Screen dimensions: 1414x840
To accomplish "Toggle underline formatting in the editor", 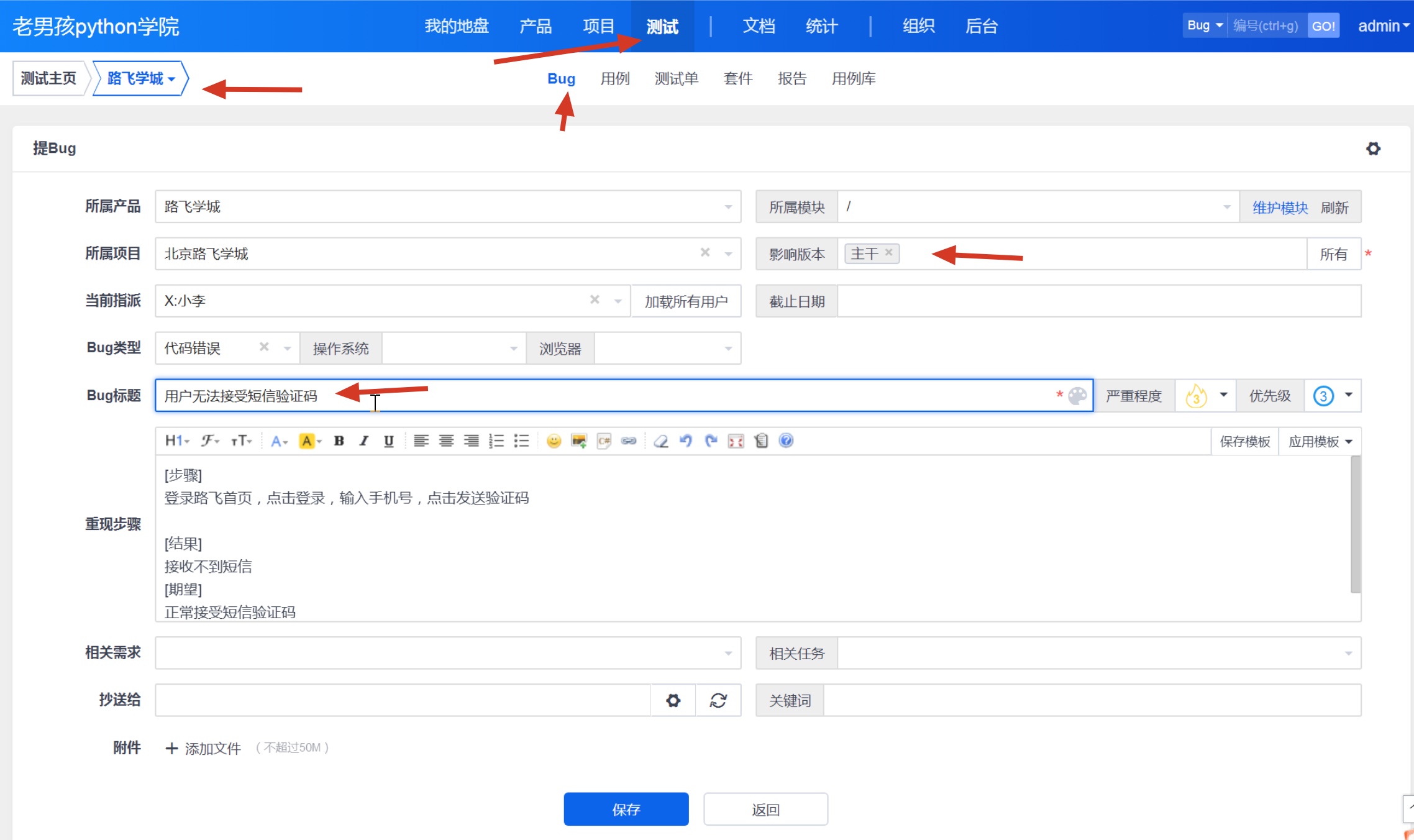I will [x=389, y=441].
